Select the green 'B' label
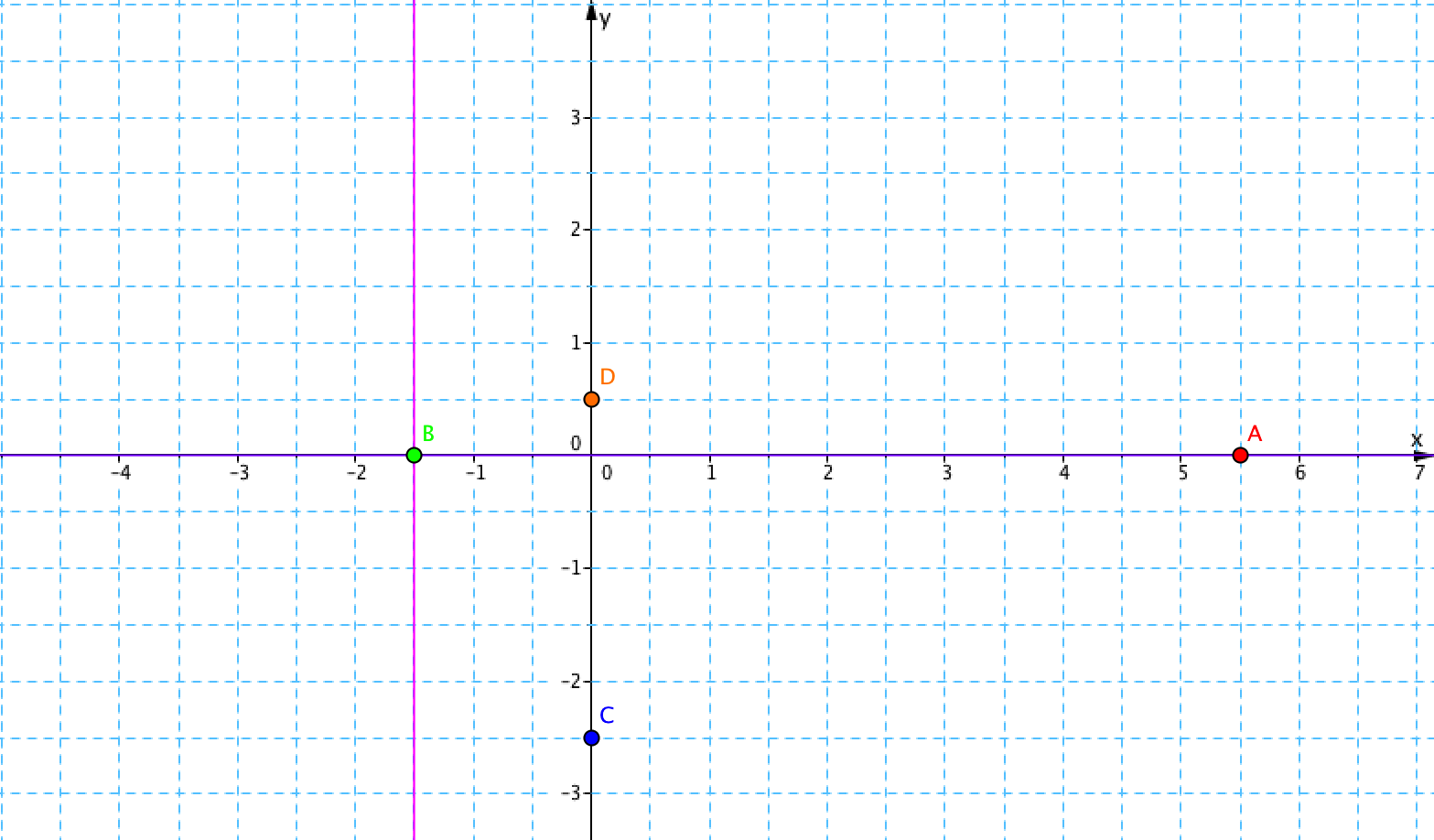The width and height of the screenshot is (1434, 840). point(428,434)
